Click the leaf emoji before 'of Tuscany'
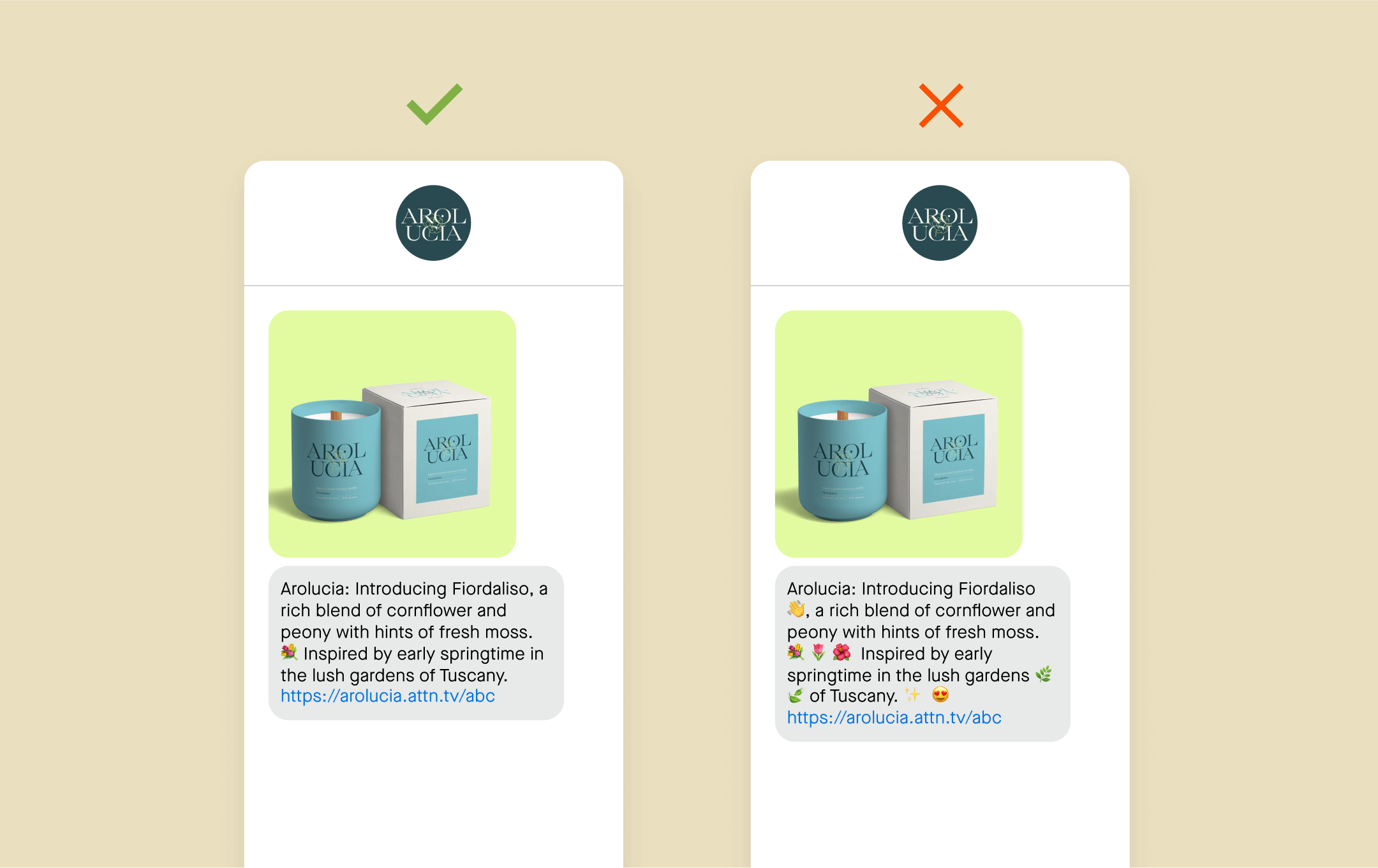The image size is (1378, 868). pyautogui.click(x=796, y=695)
